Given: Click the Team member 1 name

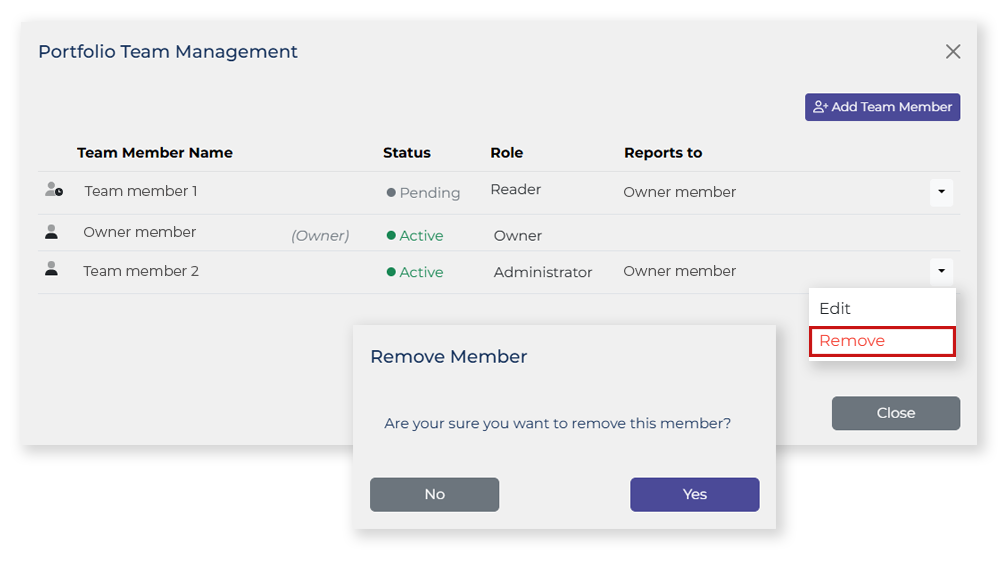Looking at the screenshot, I should [x=141, y=191].
